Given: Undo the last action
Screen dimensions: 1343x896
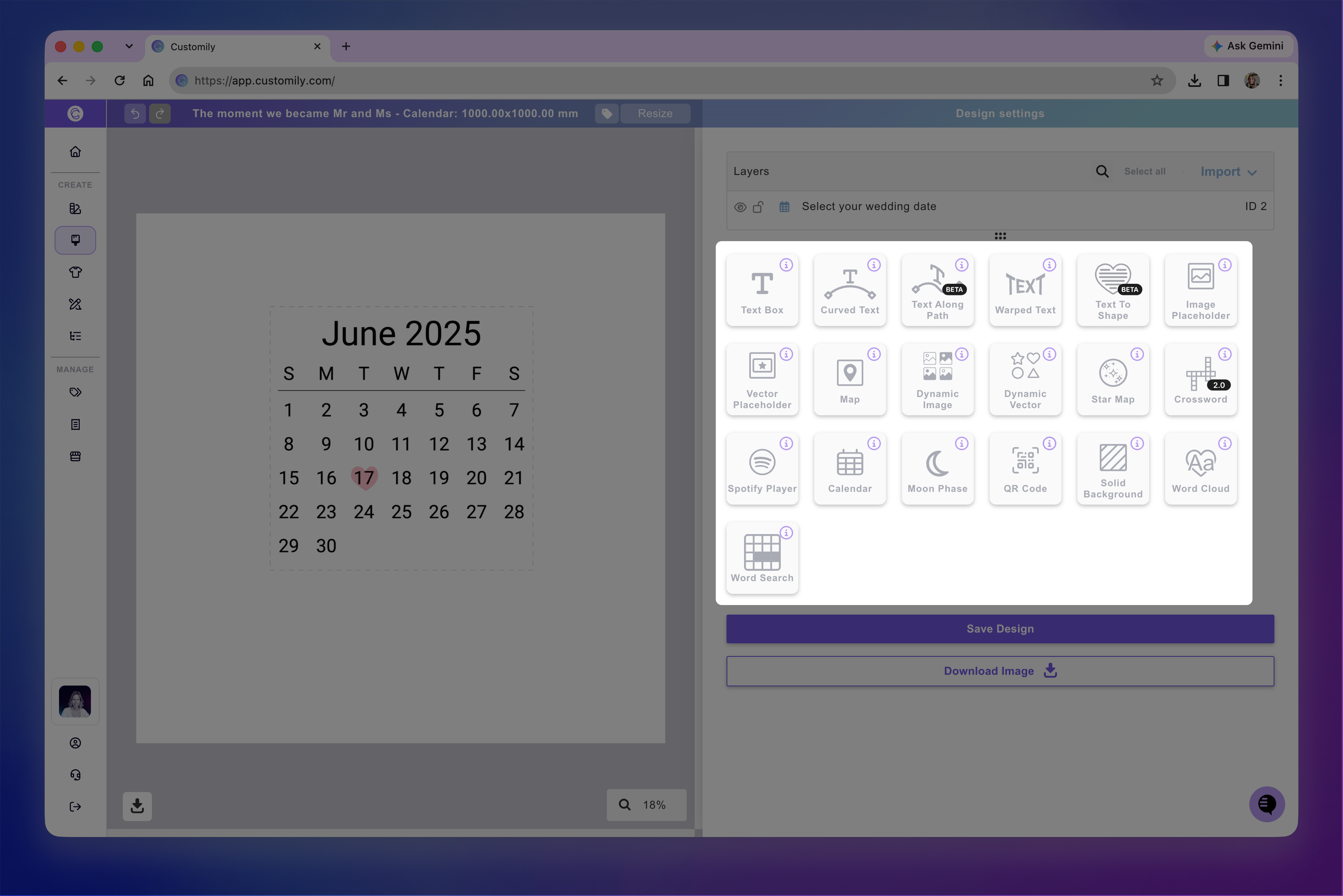Looking at the screenshot, I should [135, 114].
